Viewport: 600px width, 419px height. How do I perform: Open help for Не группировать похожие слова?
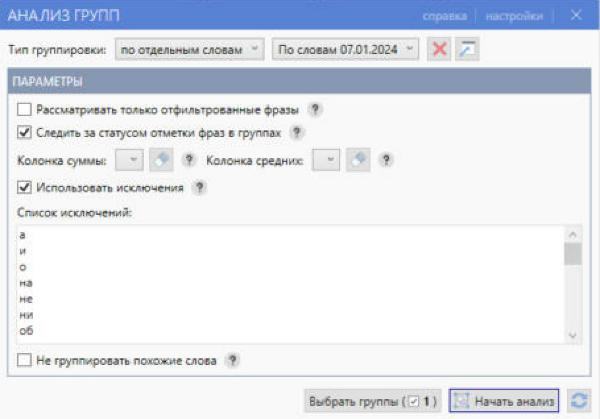click(232, 360)
